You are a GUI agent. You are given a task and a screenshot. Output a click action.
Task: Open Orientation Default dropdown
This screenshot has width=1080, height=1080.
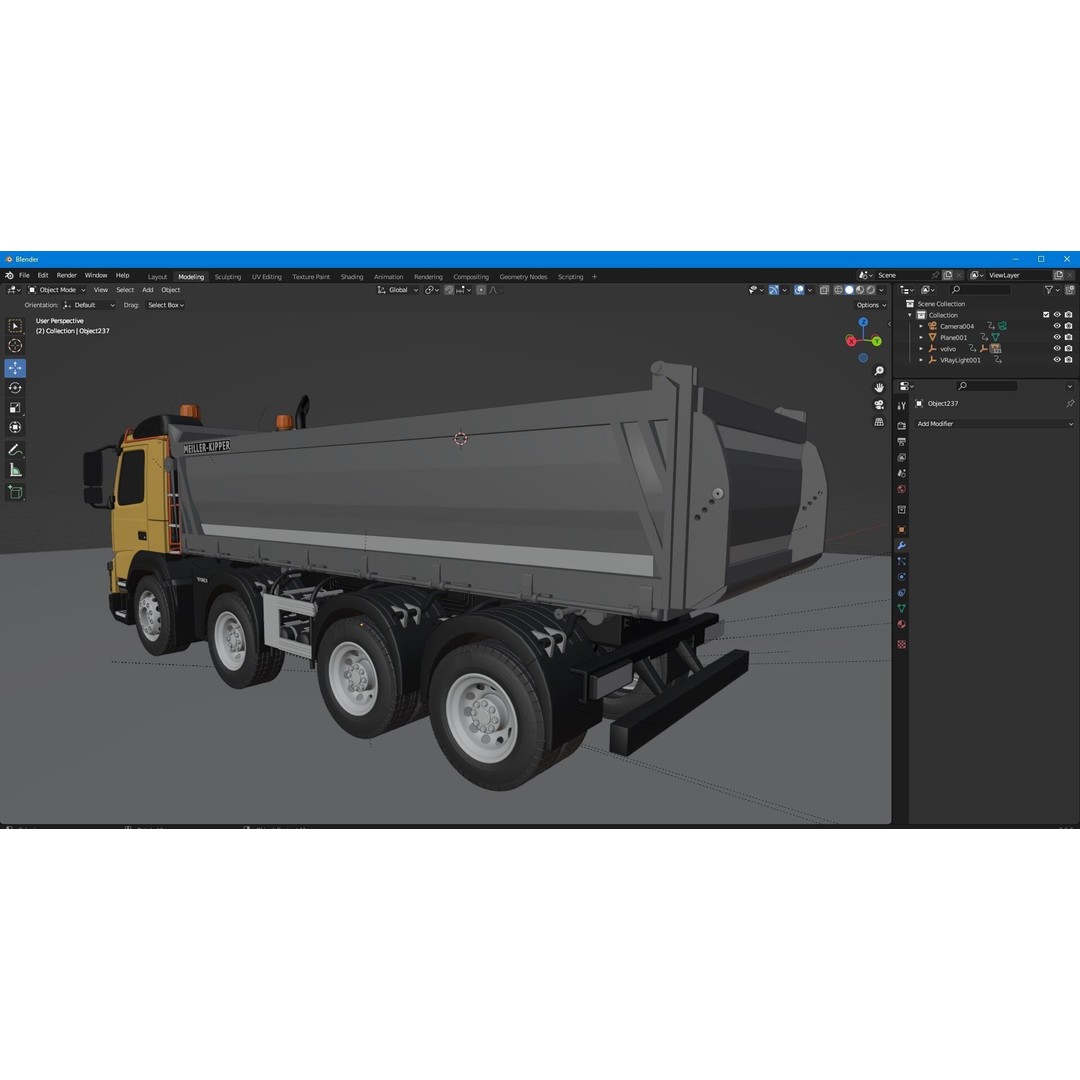pyautogui.click(x=89, y=305)
